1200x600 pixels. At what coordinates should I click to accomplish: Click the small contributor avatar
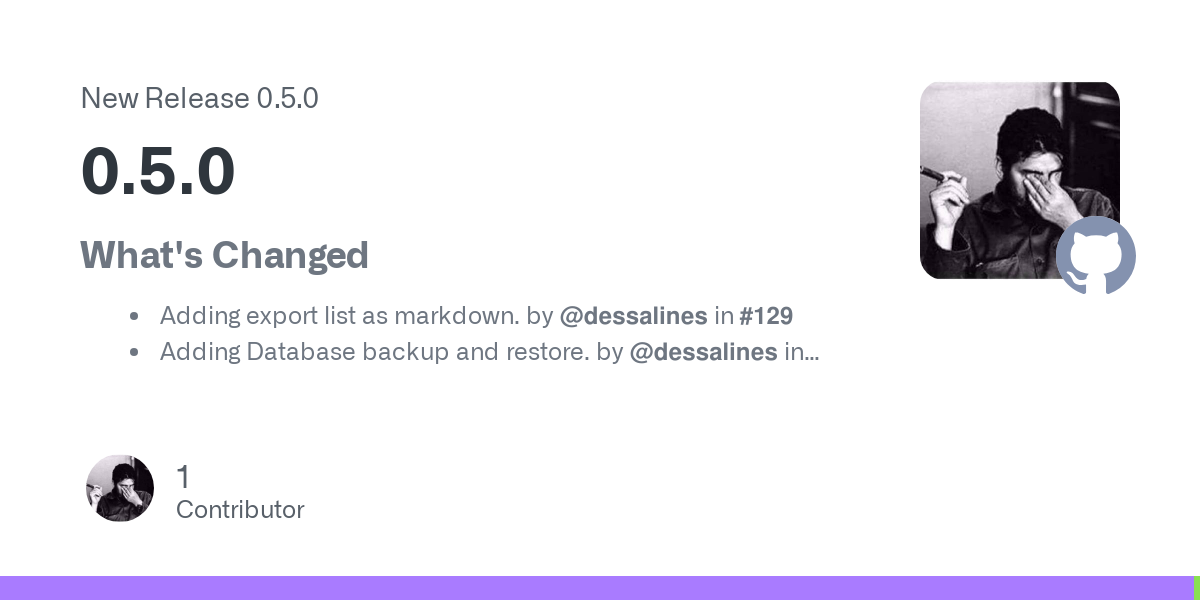coord(120,488)
